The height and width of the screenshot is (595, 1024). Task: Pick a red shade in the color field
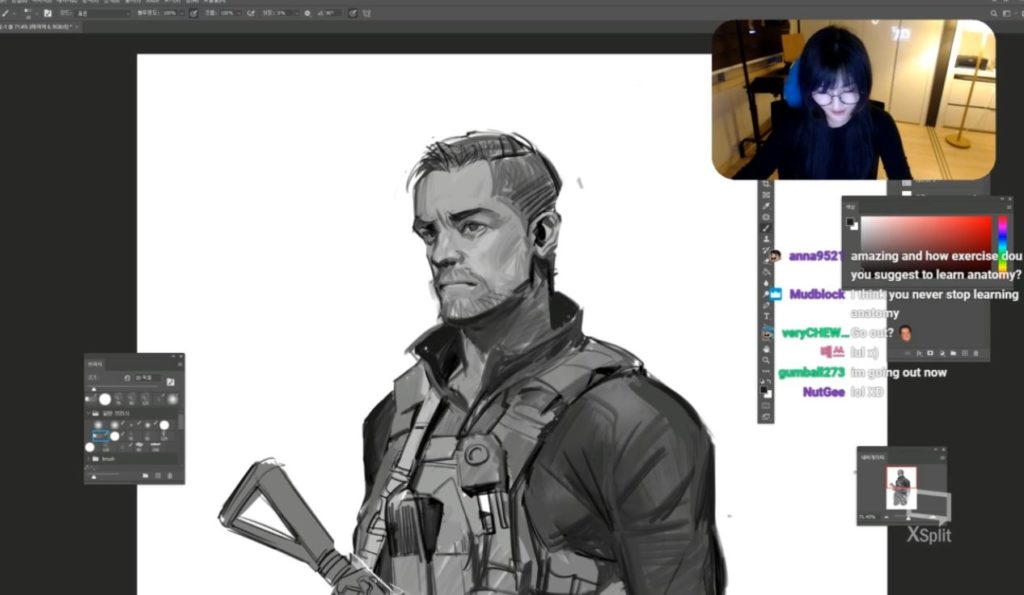pyautogui.click(x=960, y=230)
